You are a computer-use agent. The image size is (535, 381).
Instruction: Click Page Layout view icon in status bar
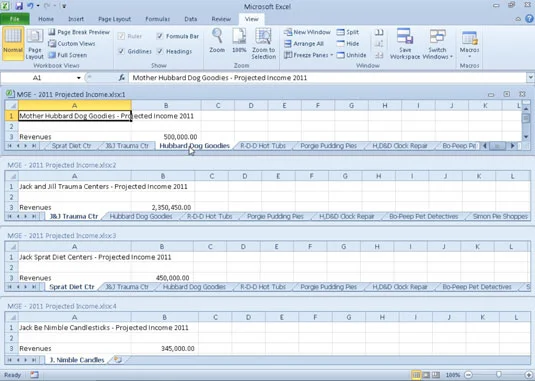[426, 375]
